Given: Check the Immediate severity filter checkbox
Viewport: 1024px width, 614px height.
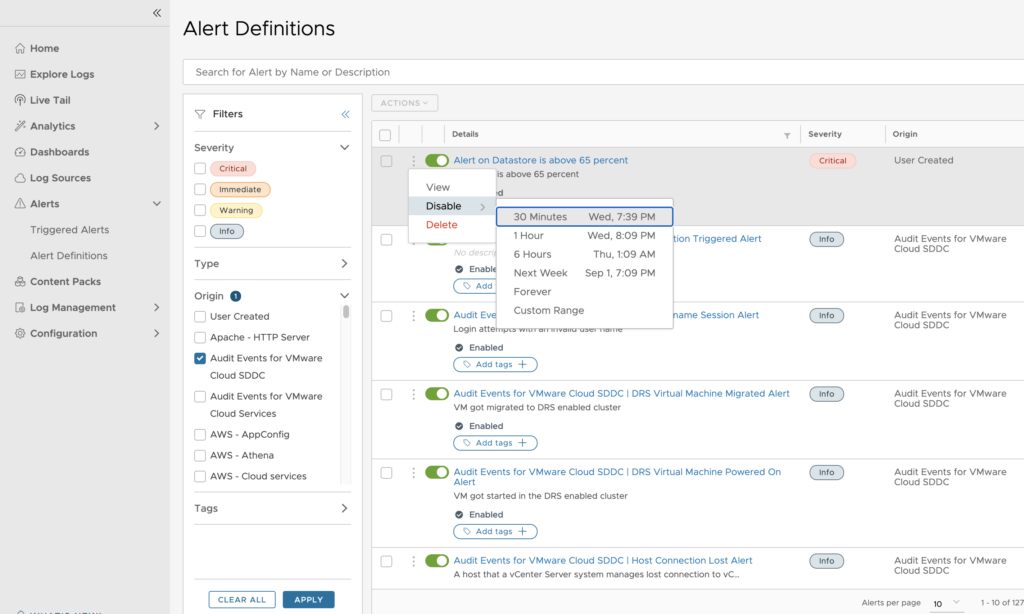Looking at the screenshot, I should point(200,189).
